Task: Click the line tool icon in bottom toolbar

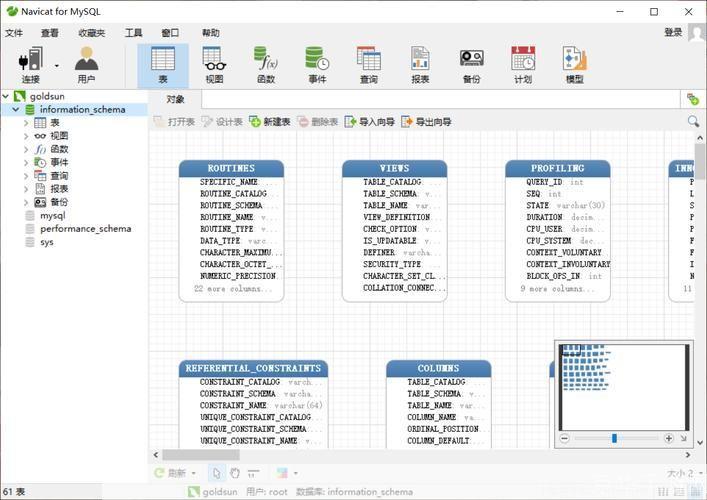Action: [252, 473]
